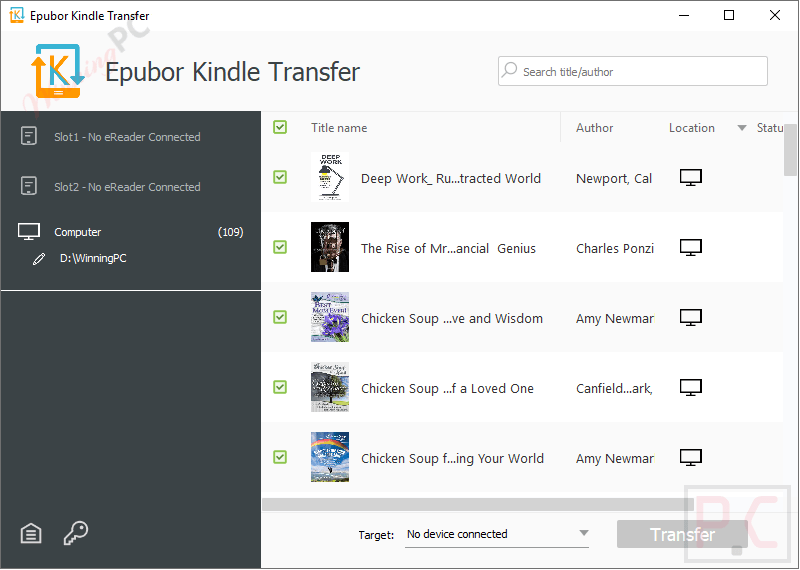Screen dimensions: 800x570
Task: Click location icon for Chicken Soup f...ing Your World
Action: click(691, 457)
